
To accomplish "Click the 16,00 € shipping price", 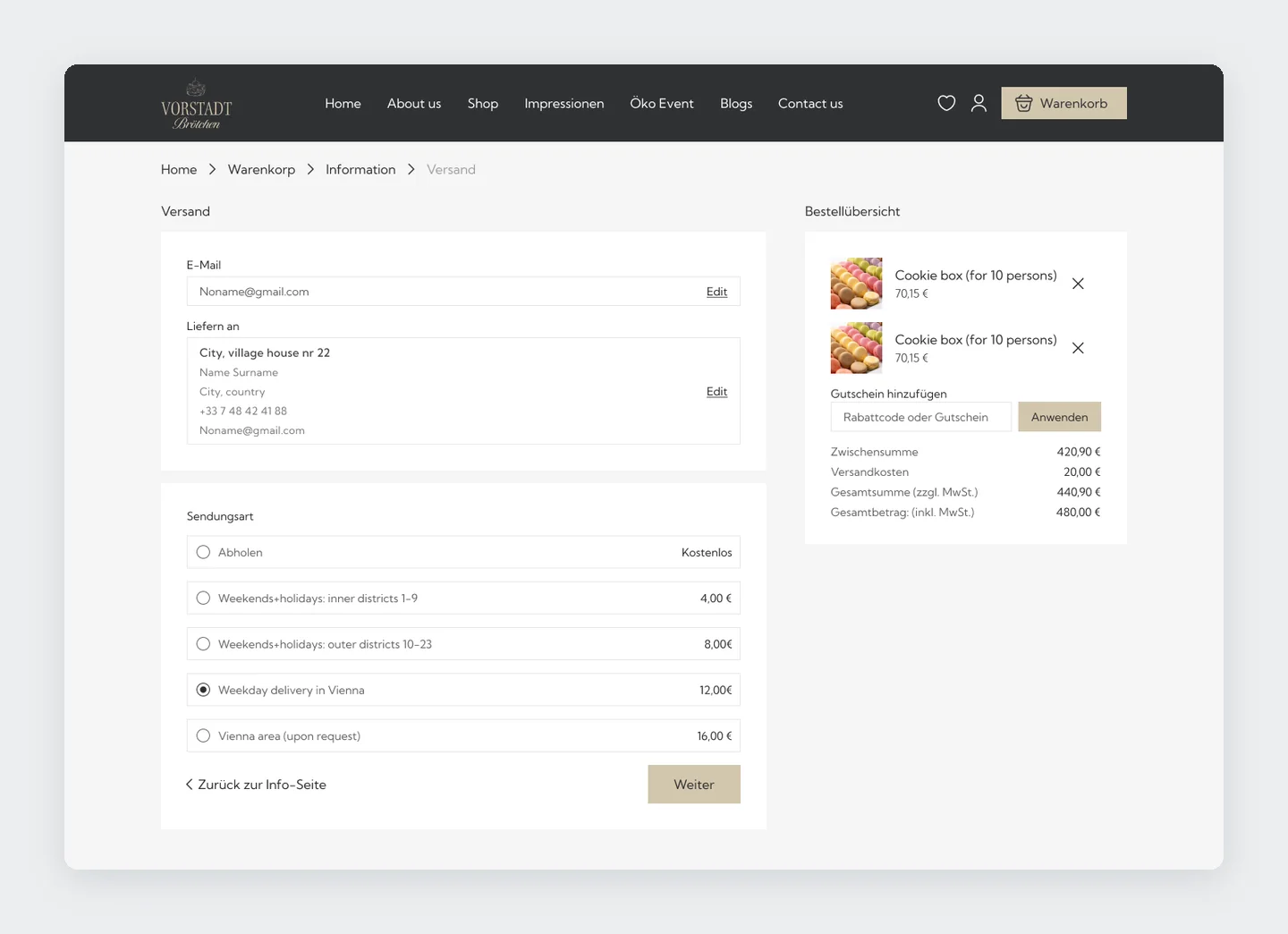I will pos(715,735).
